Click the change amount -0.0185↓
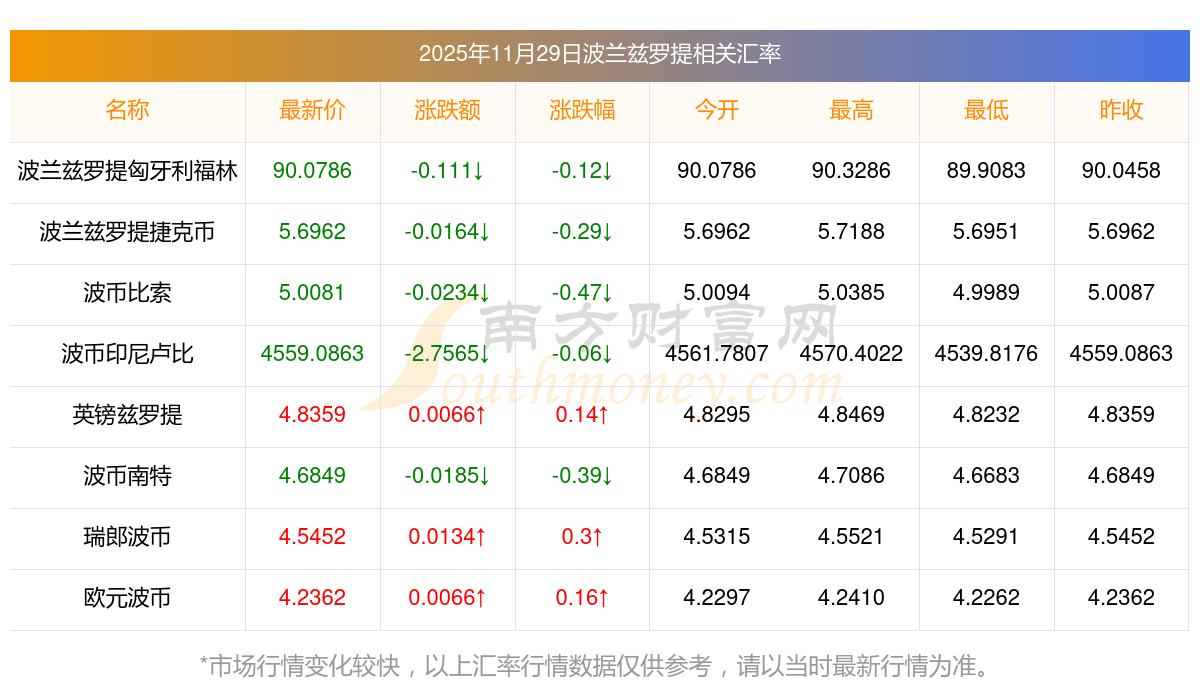The height and width of the screenshot is (697, 1200). coord(447,476)
